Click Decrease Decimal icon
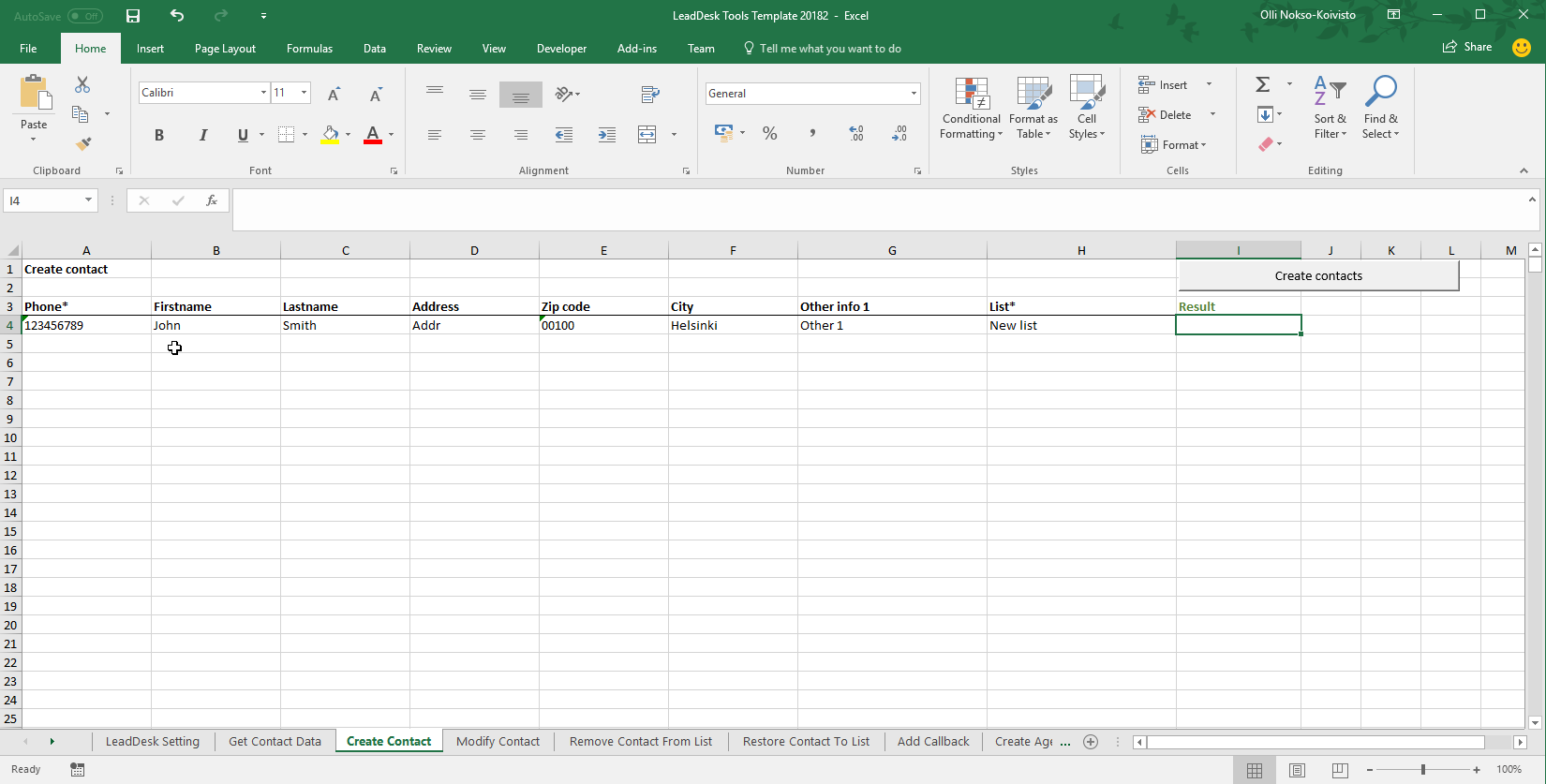Screen dimensions: 1546x784 click(899, 133)
